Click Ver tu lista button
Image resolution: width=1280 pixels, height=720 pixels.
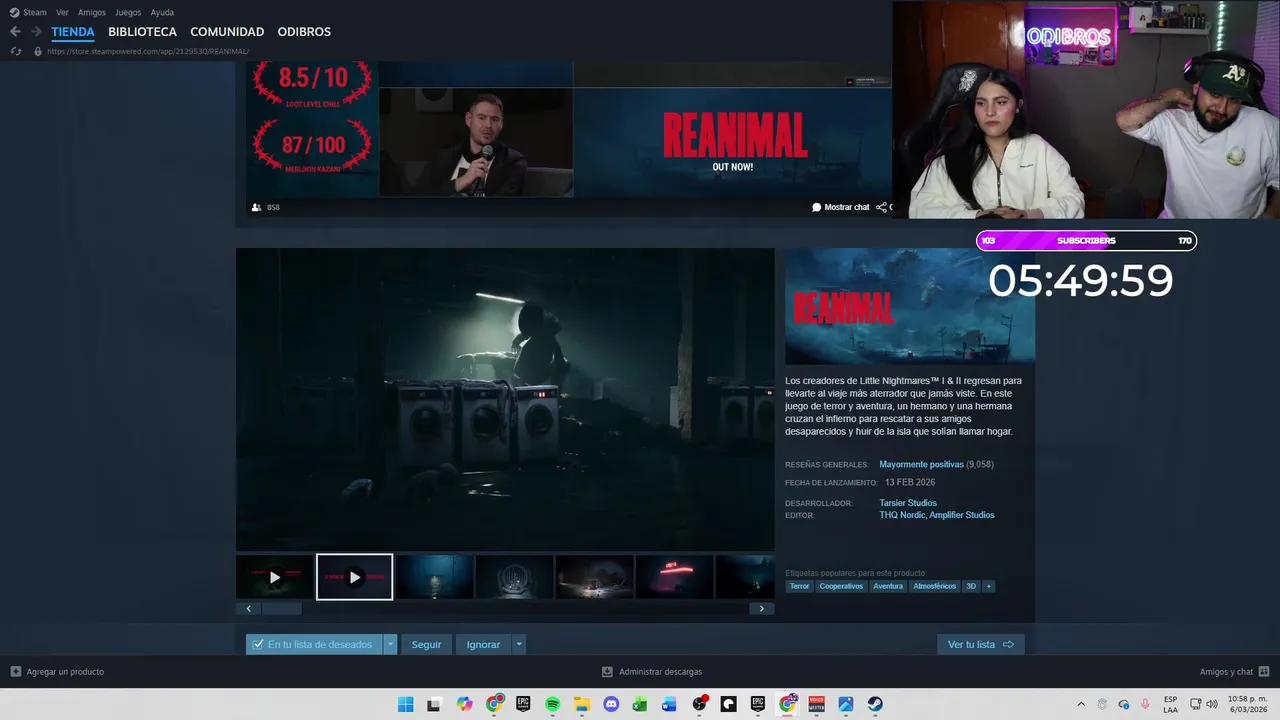point(980,644)
